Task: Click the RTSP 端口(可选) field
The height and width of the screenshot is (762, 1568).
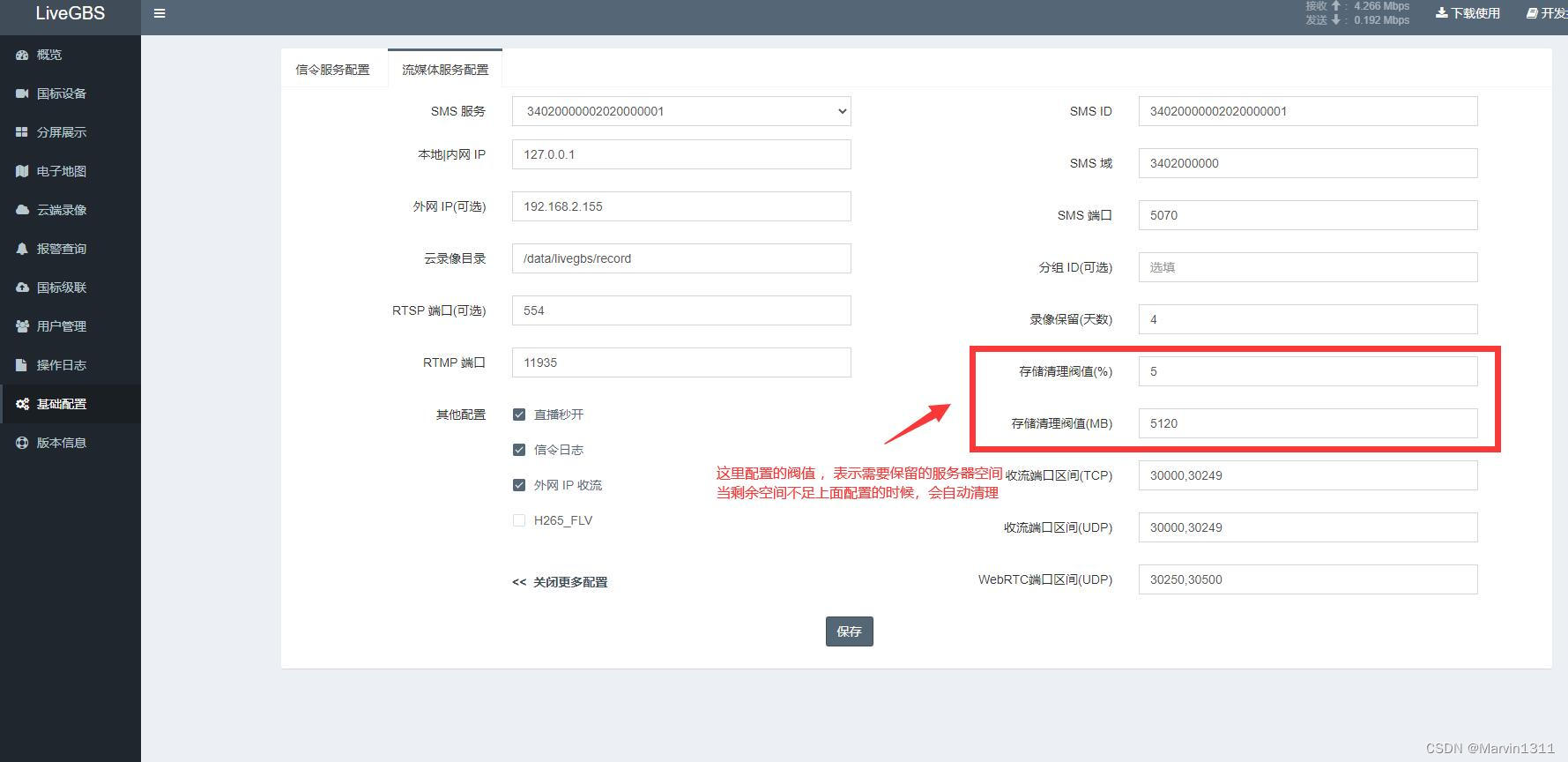Action: pos(681,310)
